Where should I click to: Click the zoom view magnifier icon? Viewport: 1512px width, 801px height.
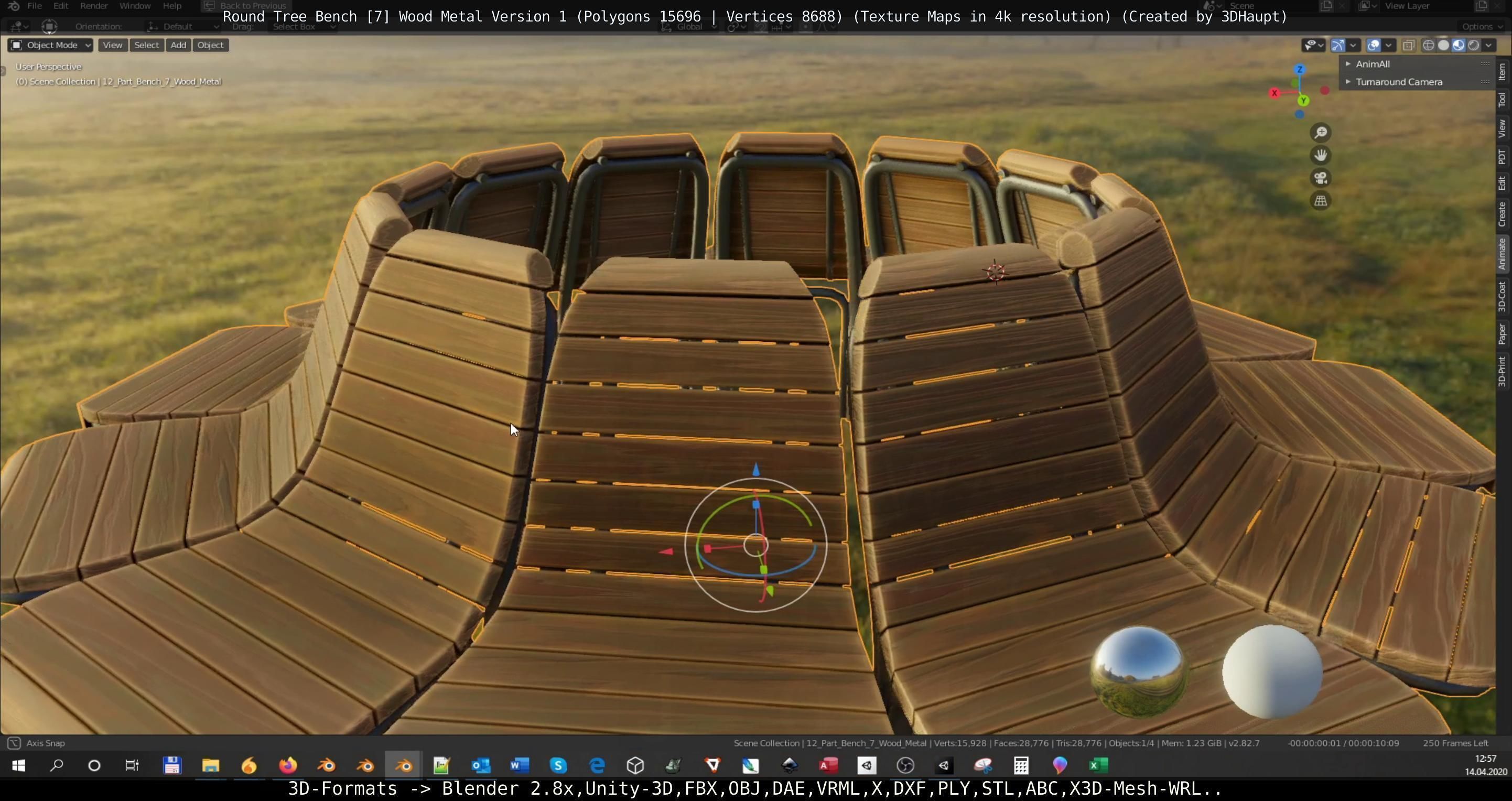(1321, 133)
